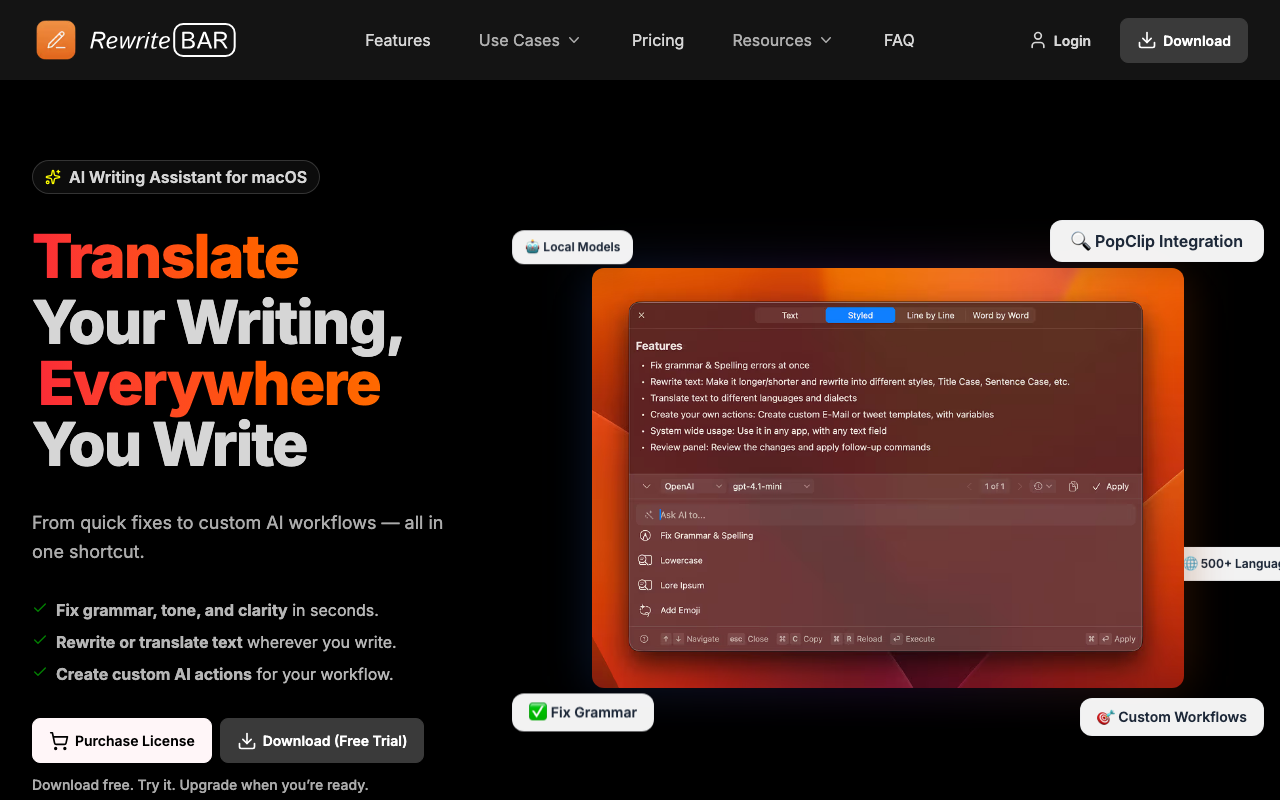The height and width of the screenshot is (800, 1280).
Task: Click the orange RewriteBar pencil logo icon
Action: coord(56,40)
